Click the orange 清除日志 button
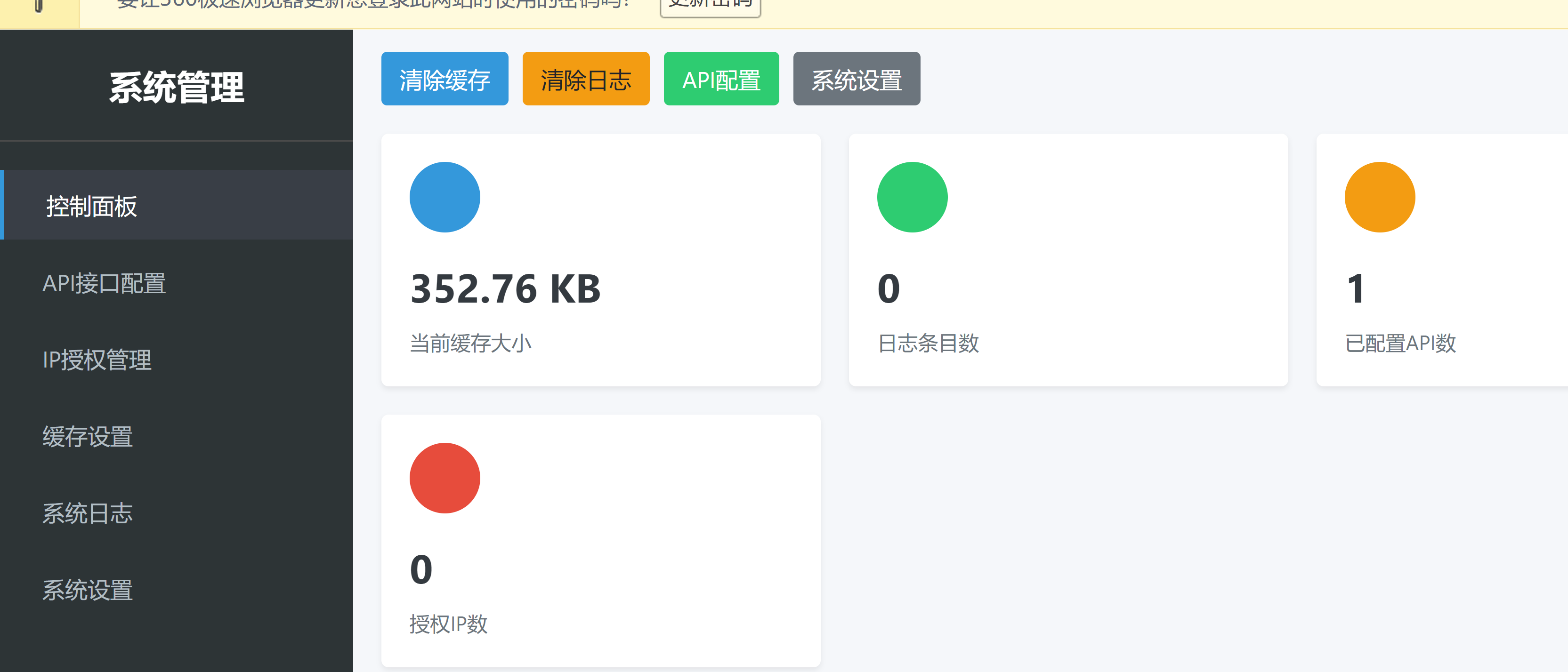 pyautogui.click(x=586, y=79)
